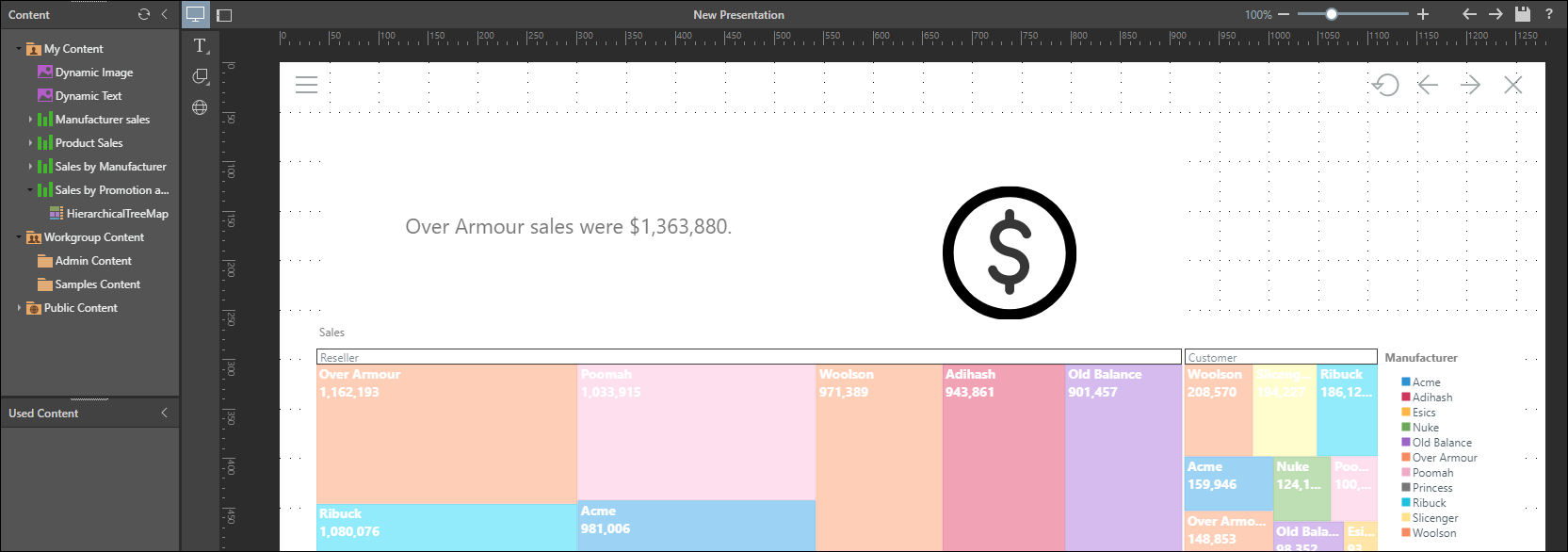Click the zoom out minus button

click(1283, 14)
